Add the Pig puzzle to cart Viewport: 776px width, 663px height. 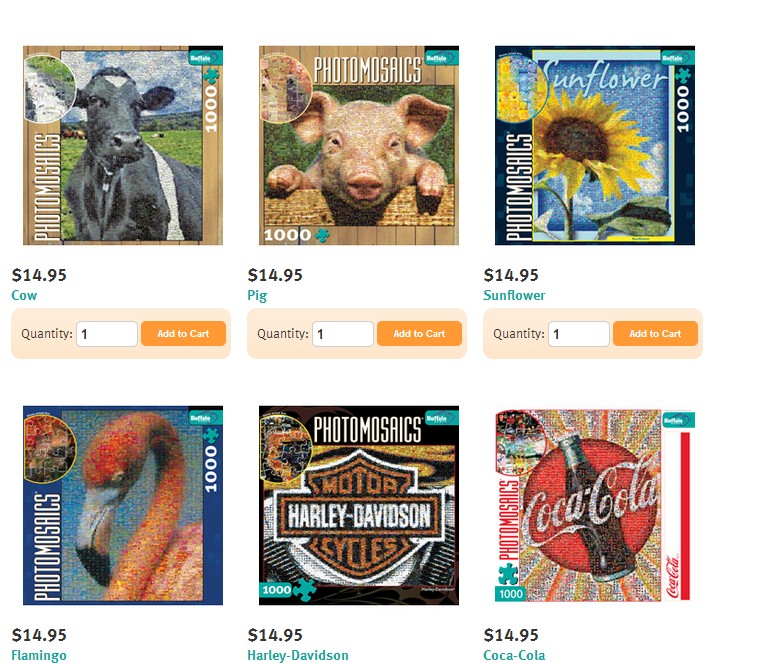tap(420, 333)
